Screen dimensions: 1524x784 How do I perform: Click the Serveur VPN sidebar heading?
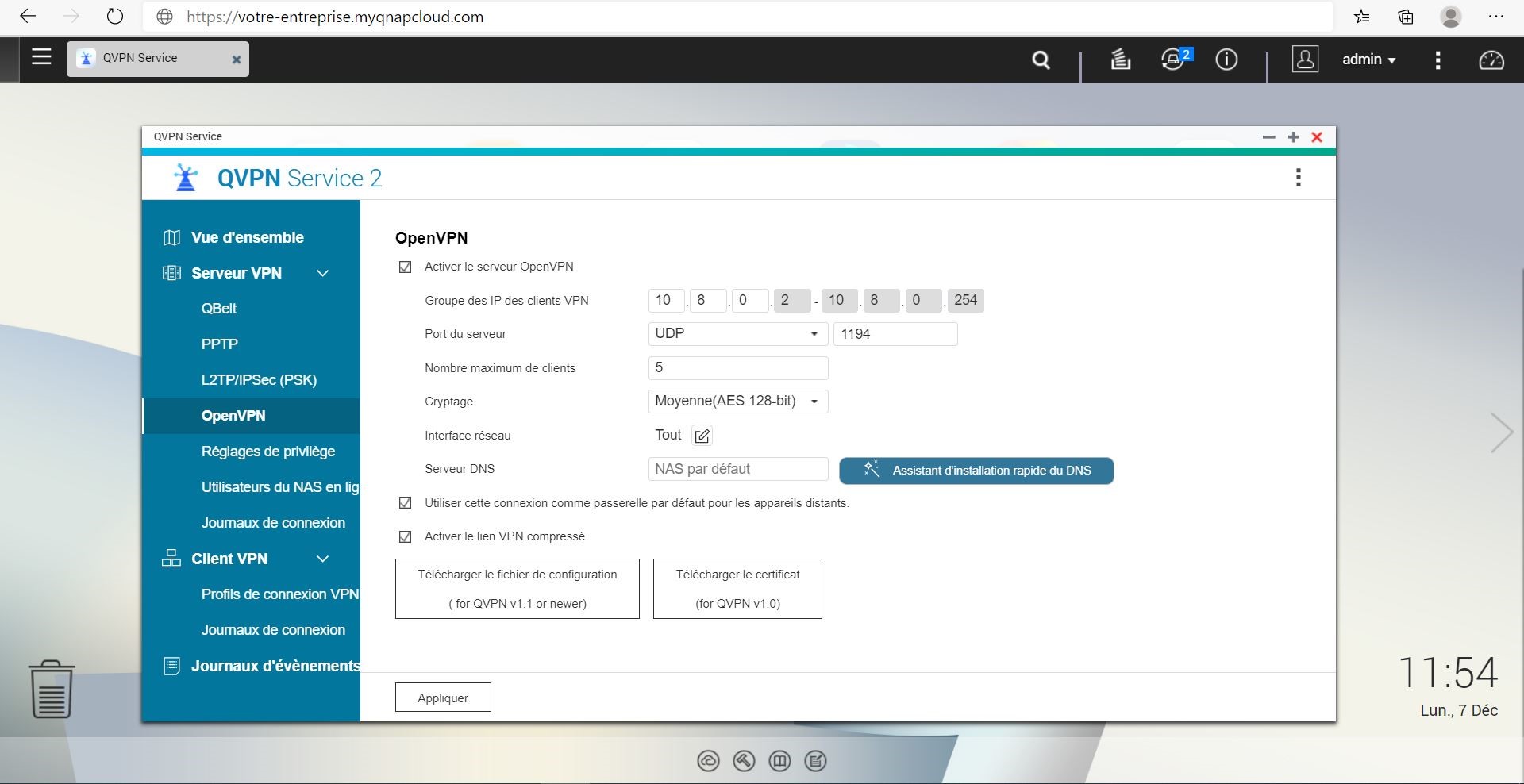pos(237,273)
